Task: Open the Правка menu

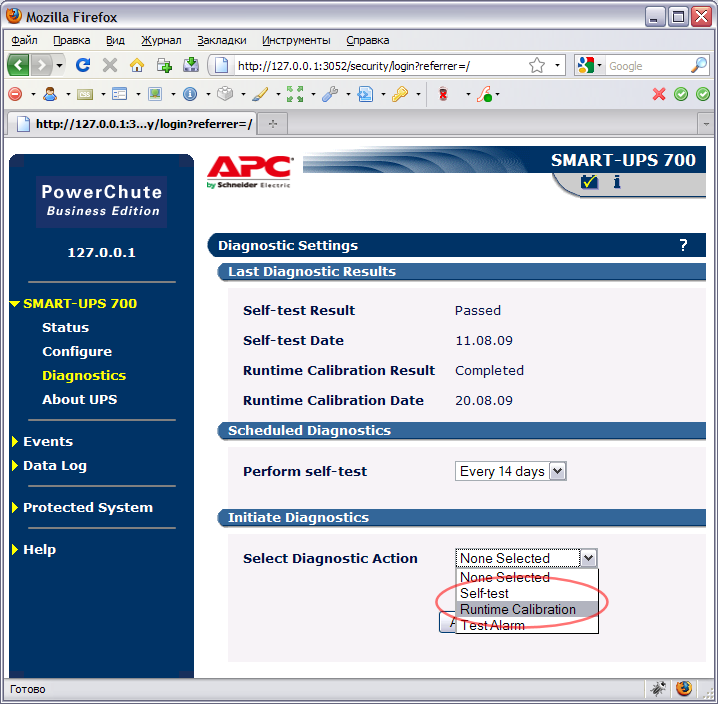Action: coord(71,40)
